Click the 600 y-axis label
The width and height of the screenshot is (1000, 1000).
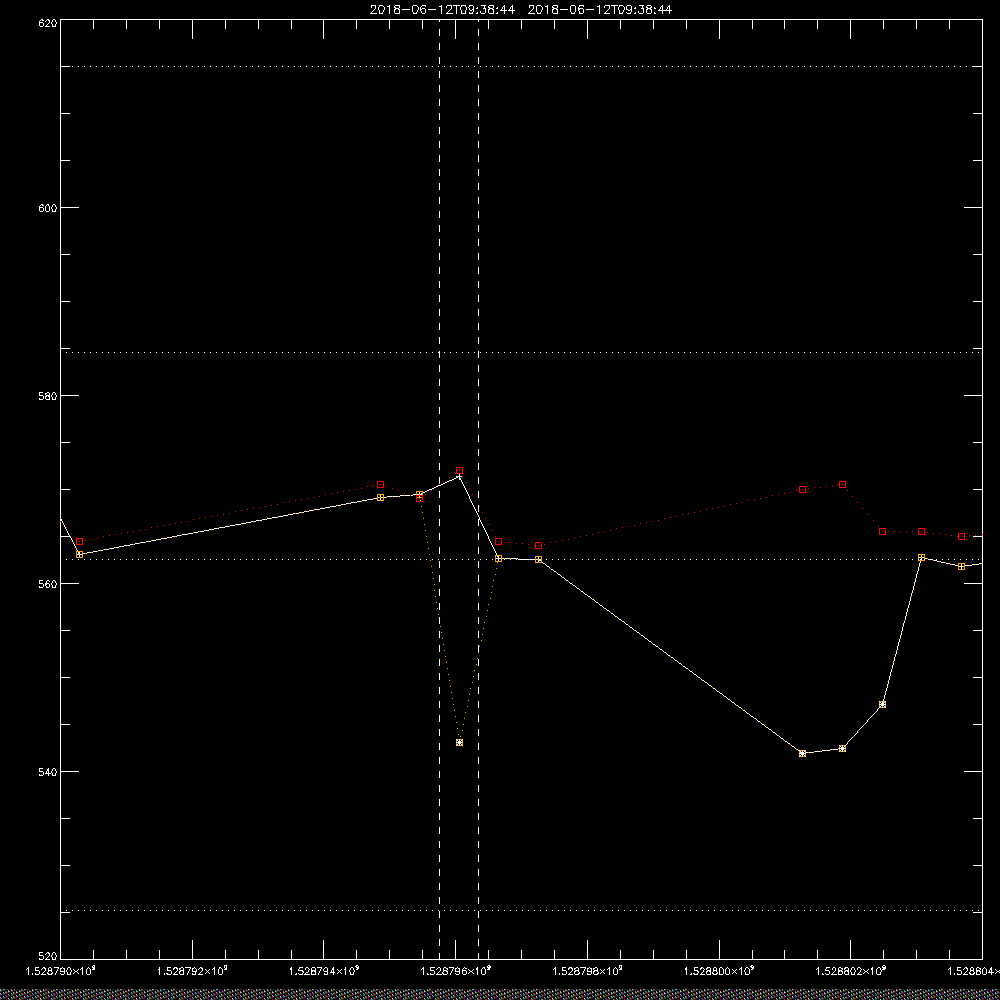(x=48, y=208)
